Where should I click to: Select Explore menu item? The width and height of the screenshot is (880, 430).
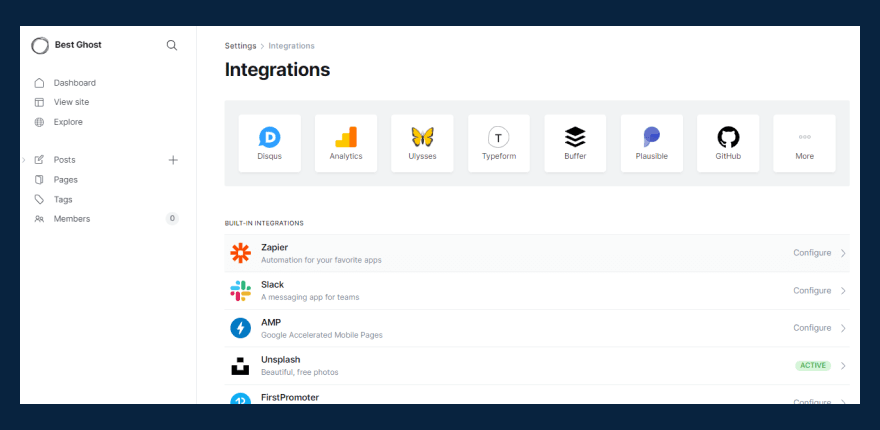(68, 122)
